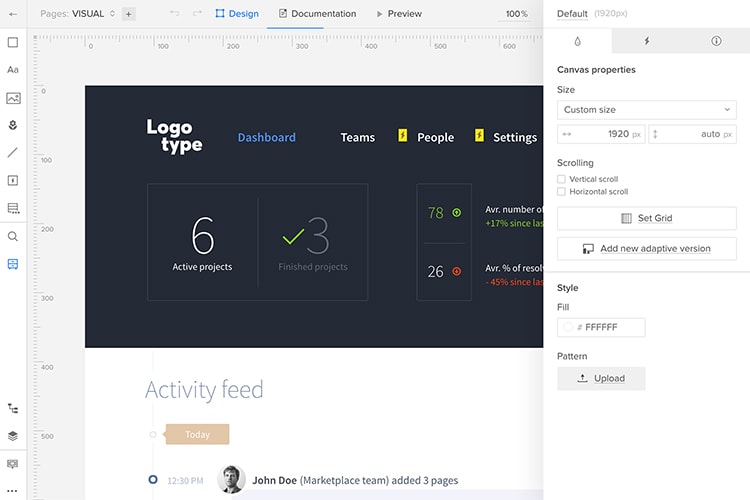Viewport: 750px width, 500px height.
Task: Click green up-arrow indicator next to 78
Action: pyautogui.click(x=457, y=212)
